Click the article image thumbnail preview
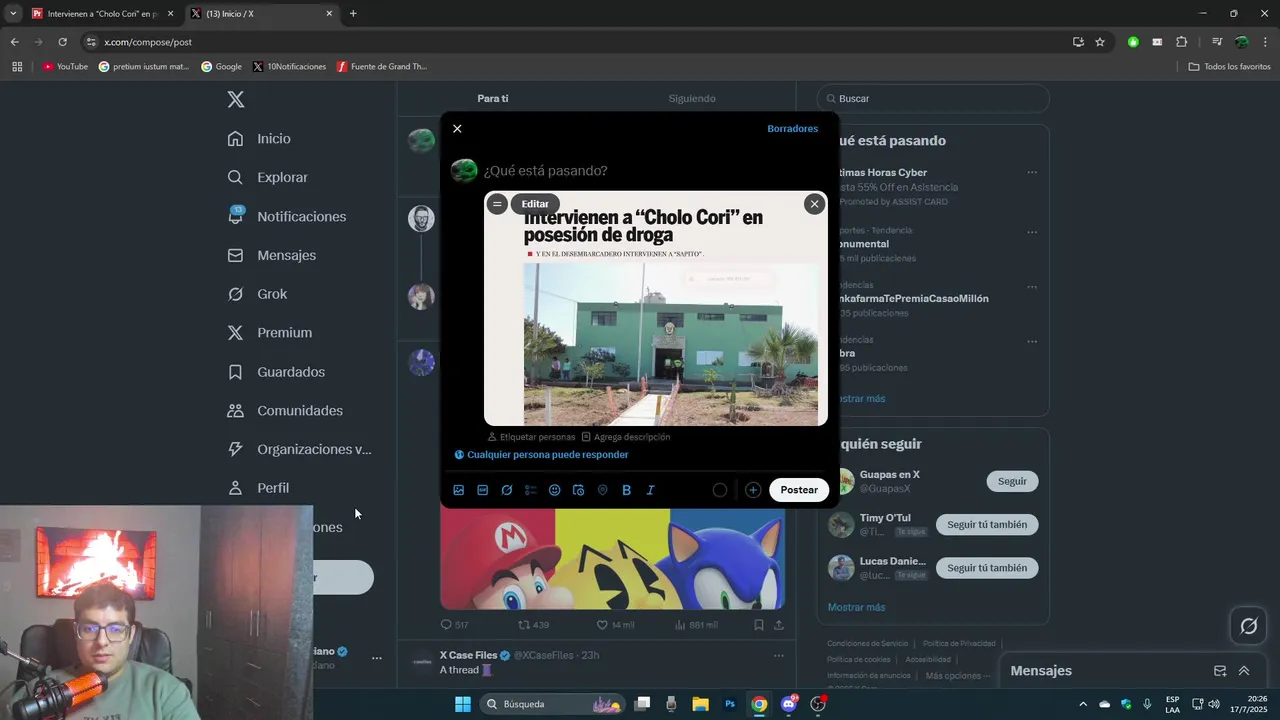Viewport: 1280px width, 720px height. [656, 309]
